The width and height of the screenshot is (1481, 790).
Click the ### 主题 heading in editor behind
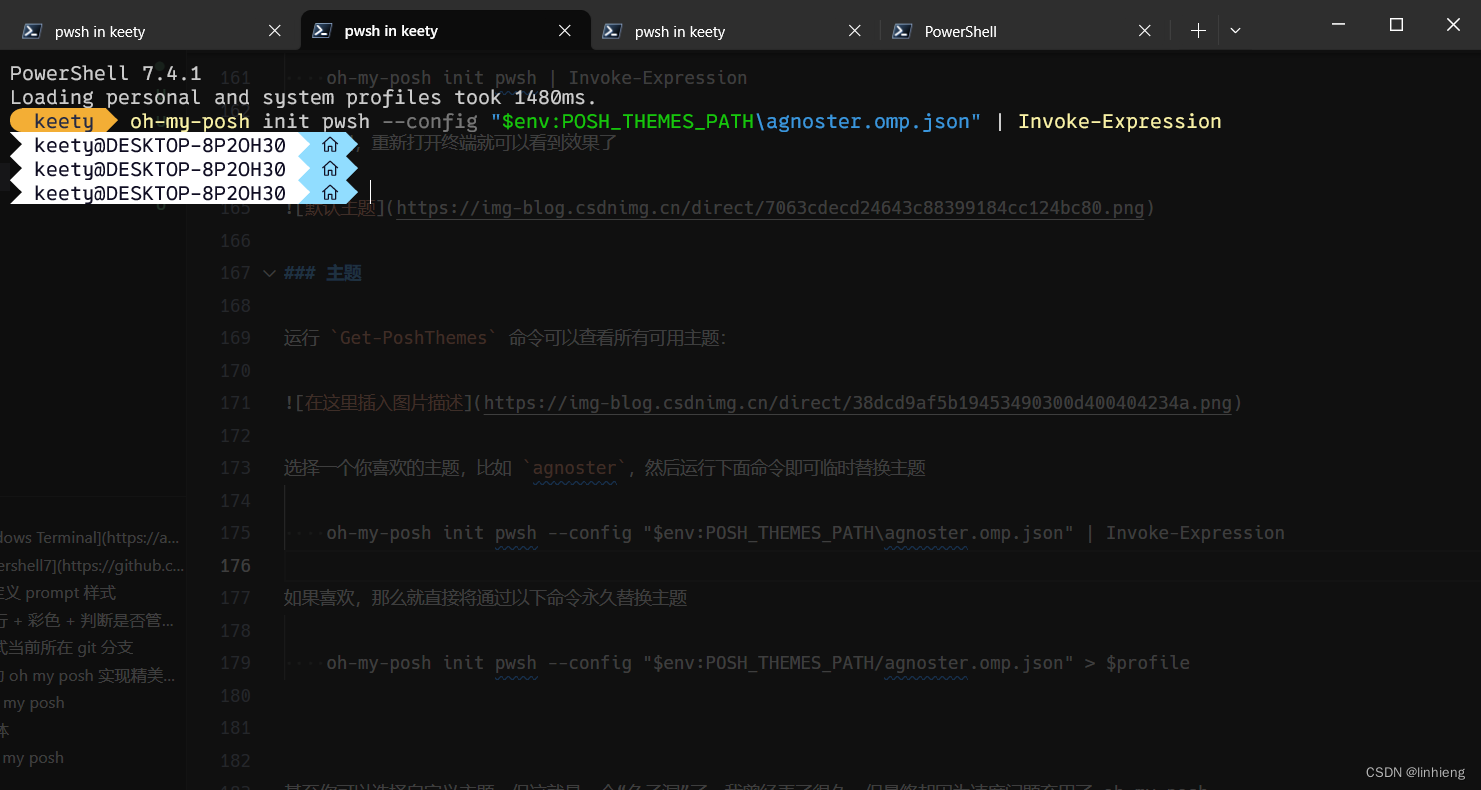pyautogui.click(x=323, y=273)
